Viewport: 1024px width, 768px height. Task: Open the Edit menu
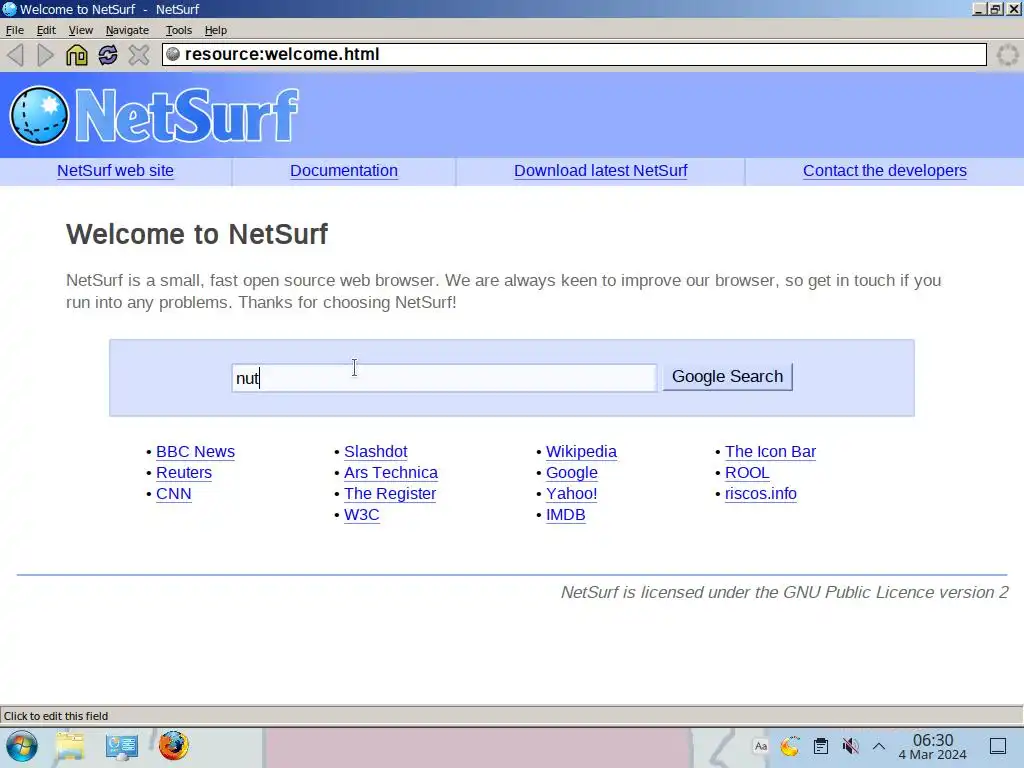[x=46, y=30]
